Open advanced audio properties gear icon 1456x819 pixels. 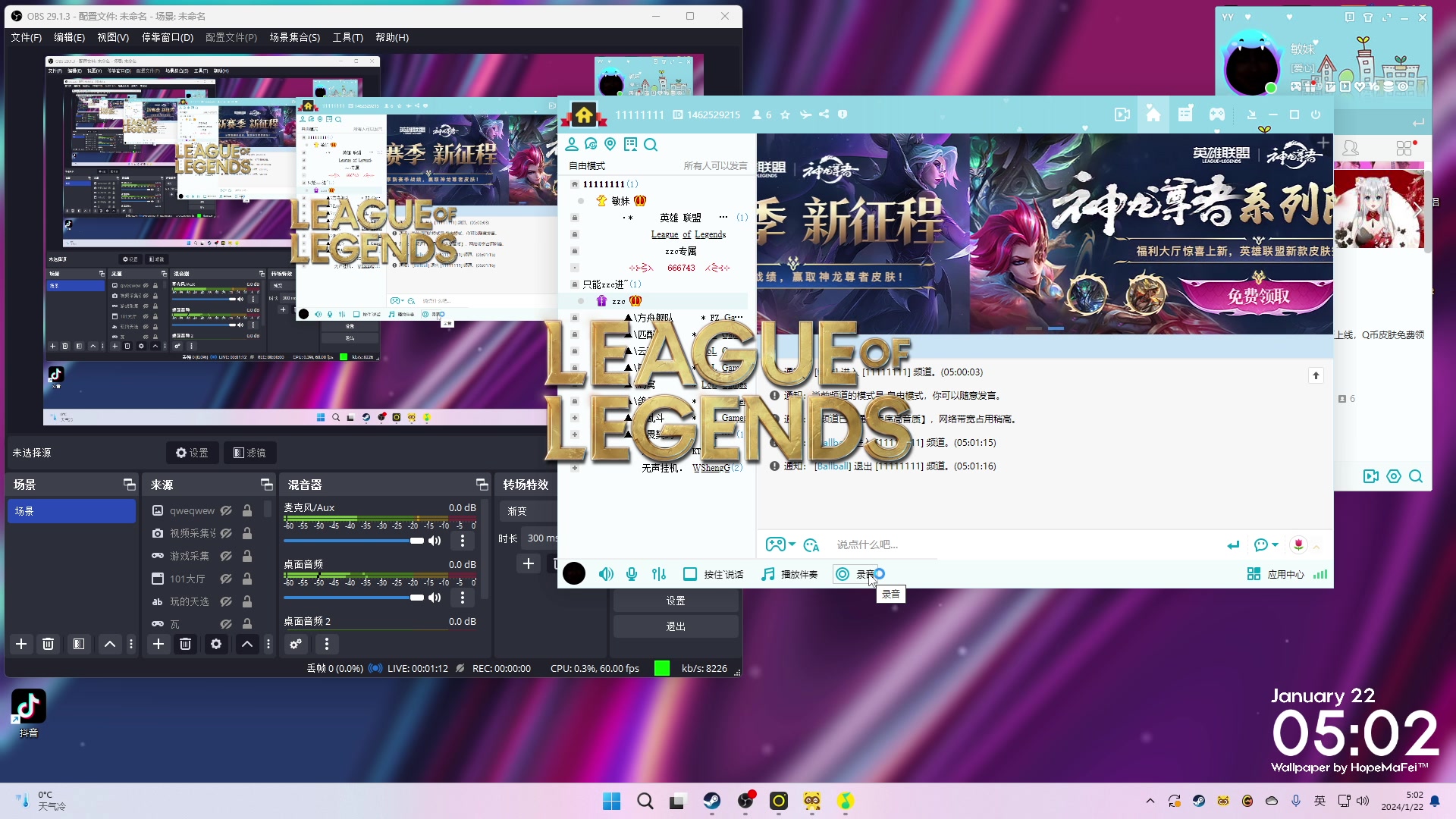(295, 644)
